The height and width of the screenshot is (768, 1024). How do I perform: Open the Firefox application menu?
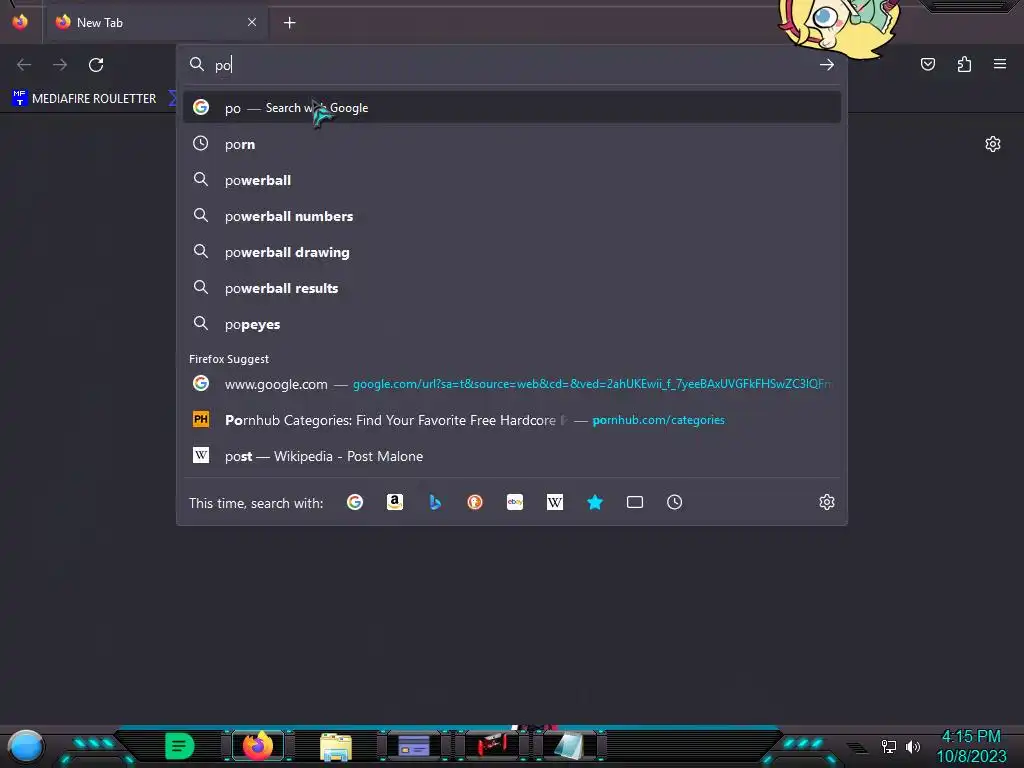tap(1000, 64)
